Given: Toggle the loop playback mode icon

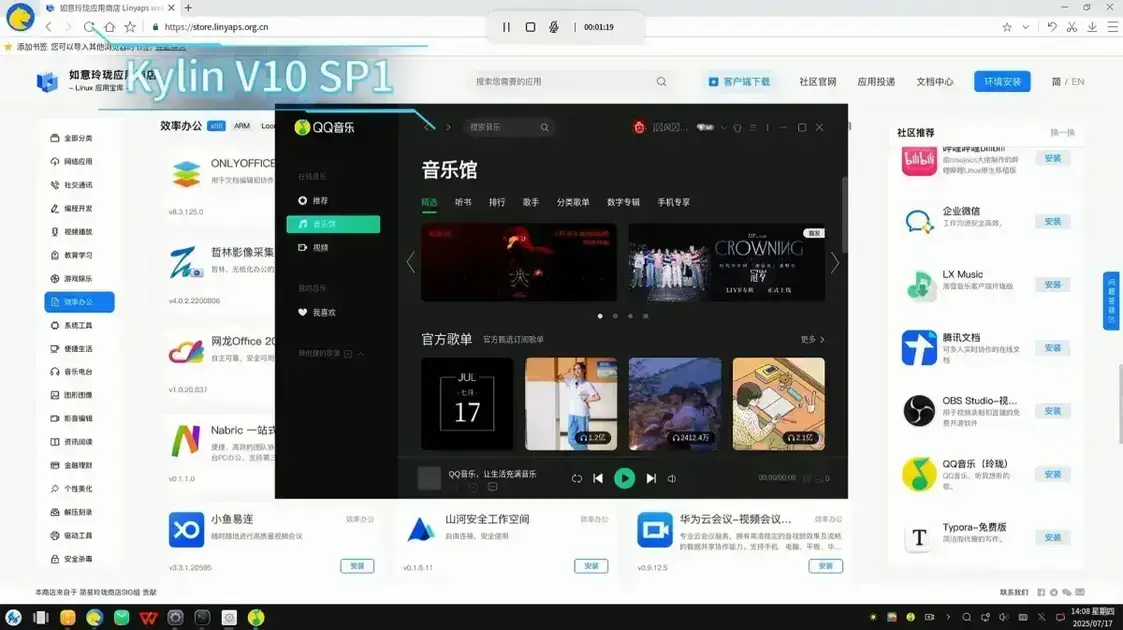Looking at the screenshot, I should click(x=577, y=478).
